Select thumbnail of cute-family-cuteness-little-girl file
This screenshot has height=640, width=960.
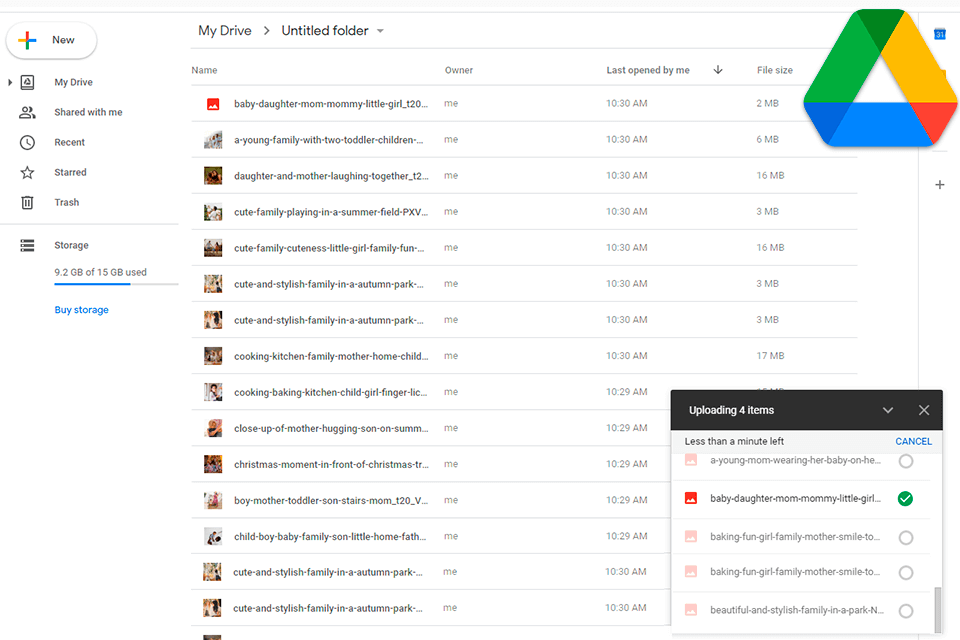coord(213,249)
